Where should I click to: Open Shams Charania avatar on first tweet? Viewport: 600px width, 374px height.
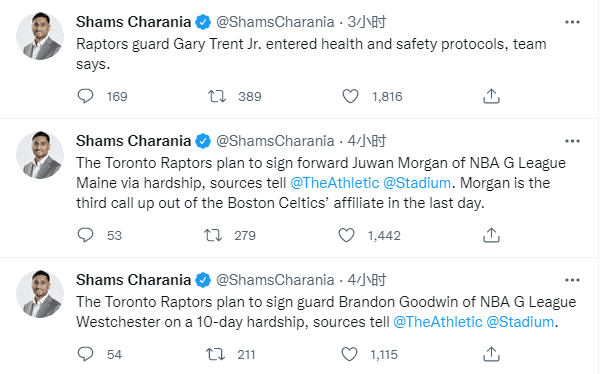tap(40, 36)
